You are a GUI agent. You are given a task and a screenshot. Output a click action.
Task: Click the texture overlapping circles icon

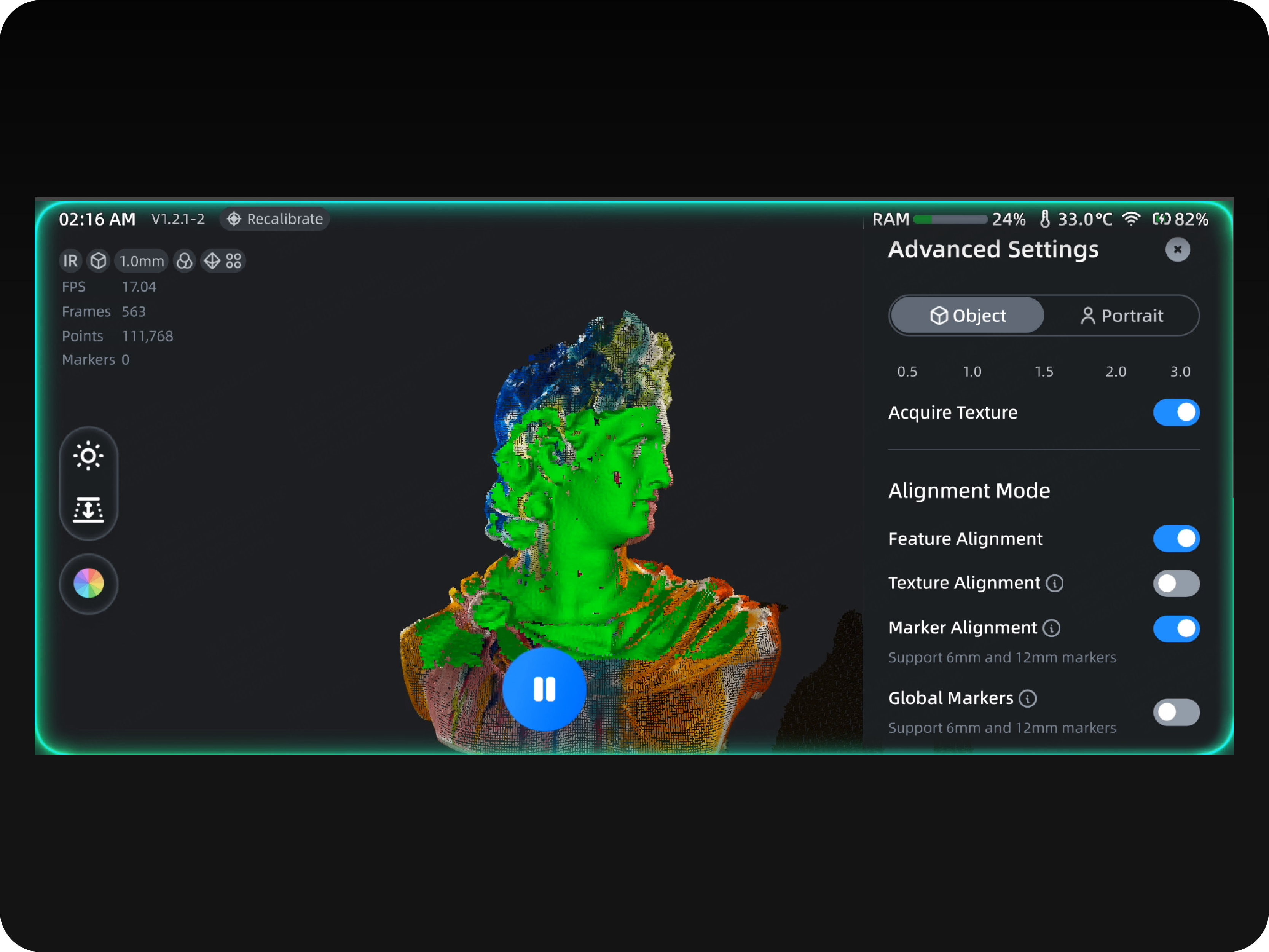click(x=184, y=261)
